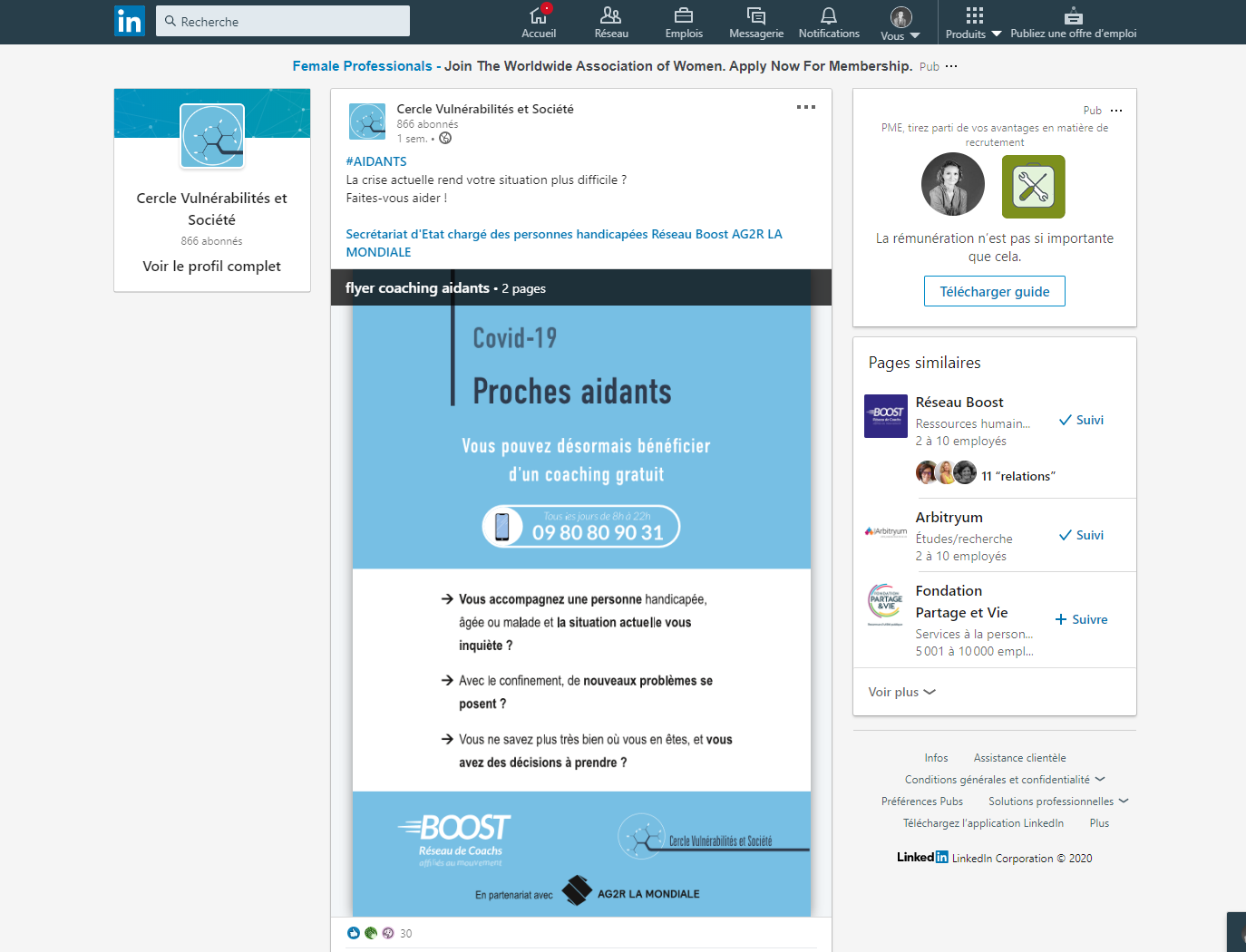The image size is (1246, 952).
Task: Open the post author's name Cercle Vulnérabilités et Société
Action: tap(485, 109)
